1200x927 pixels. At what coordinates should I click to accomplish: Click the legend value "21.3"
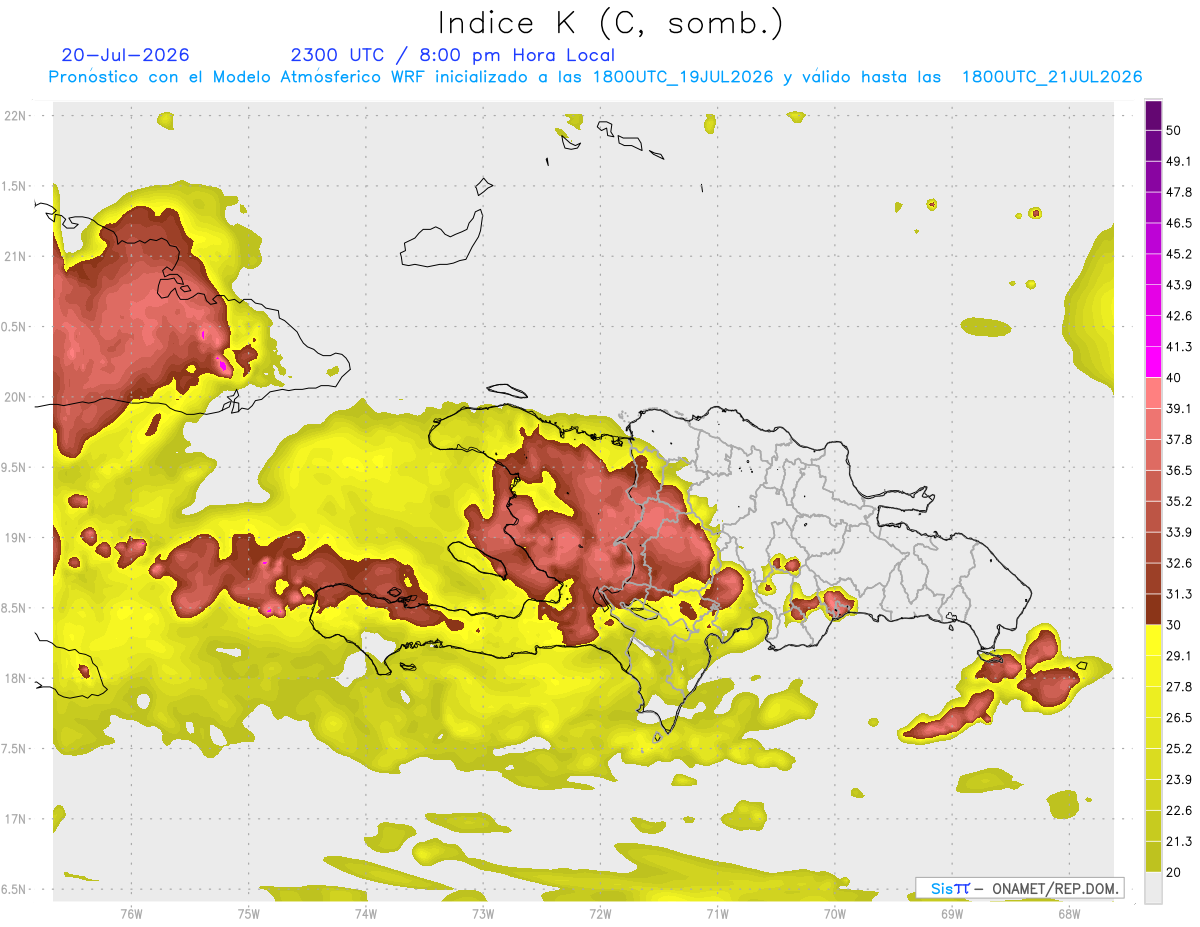tap(1178, 842)
